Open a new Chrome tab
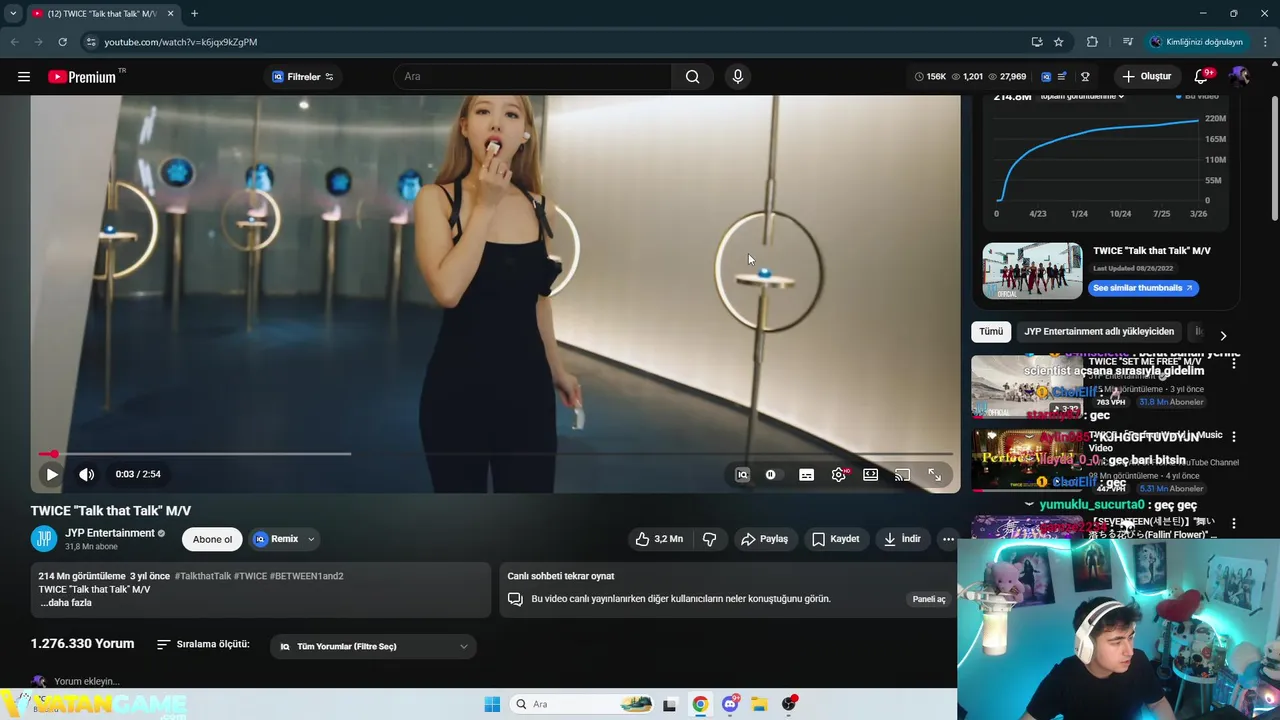This screenshot has height=720, width=1280. [194, 14]
